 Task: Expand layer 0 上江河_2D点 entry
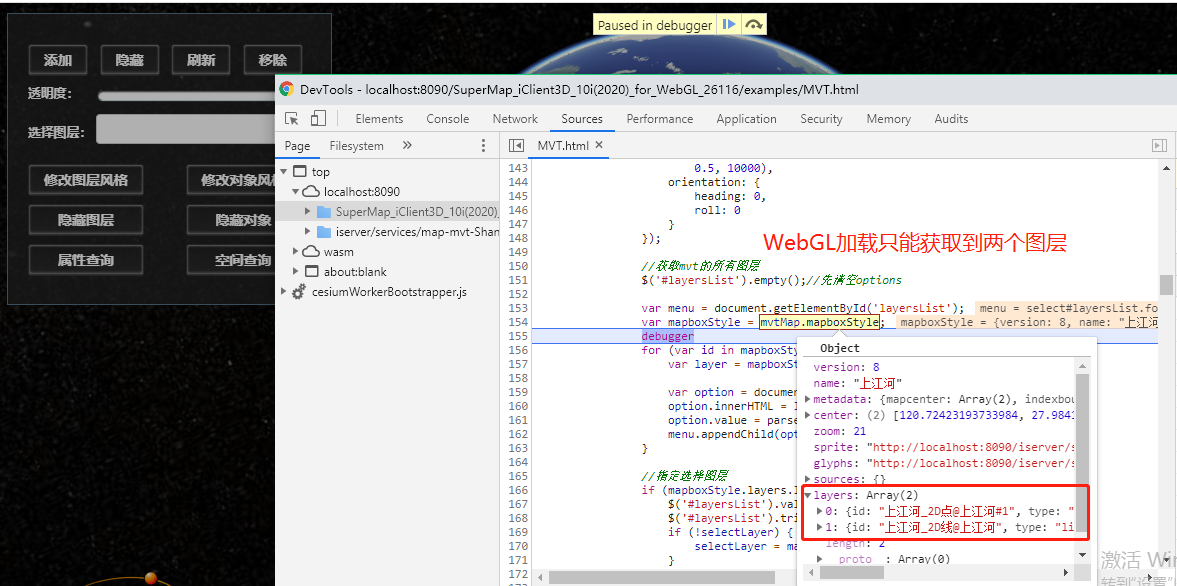click(x=820, y=511)
